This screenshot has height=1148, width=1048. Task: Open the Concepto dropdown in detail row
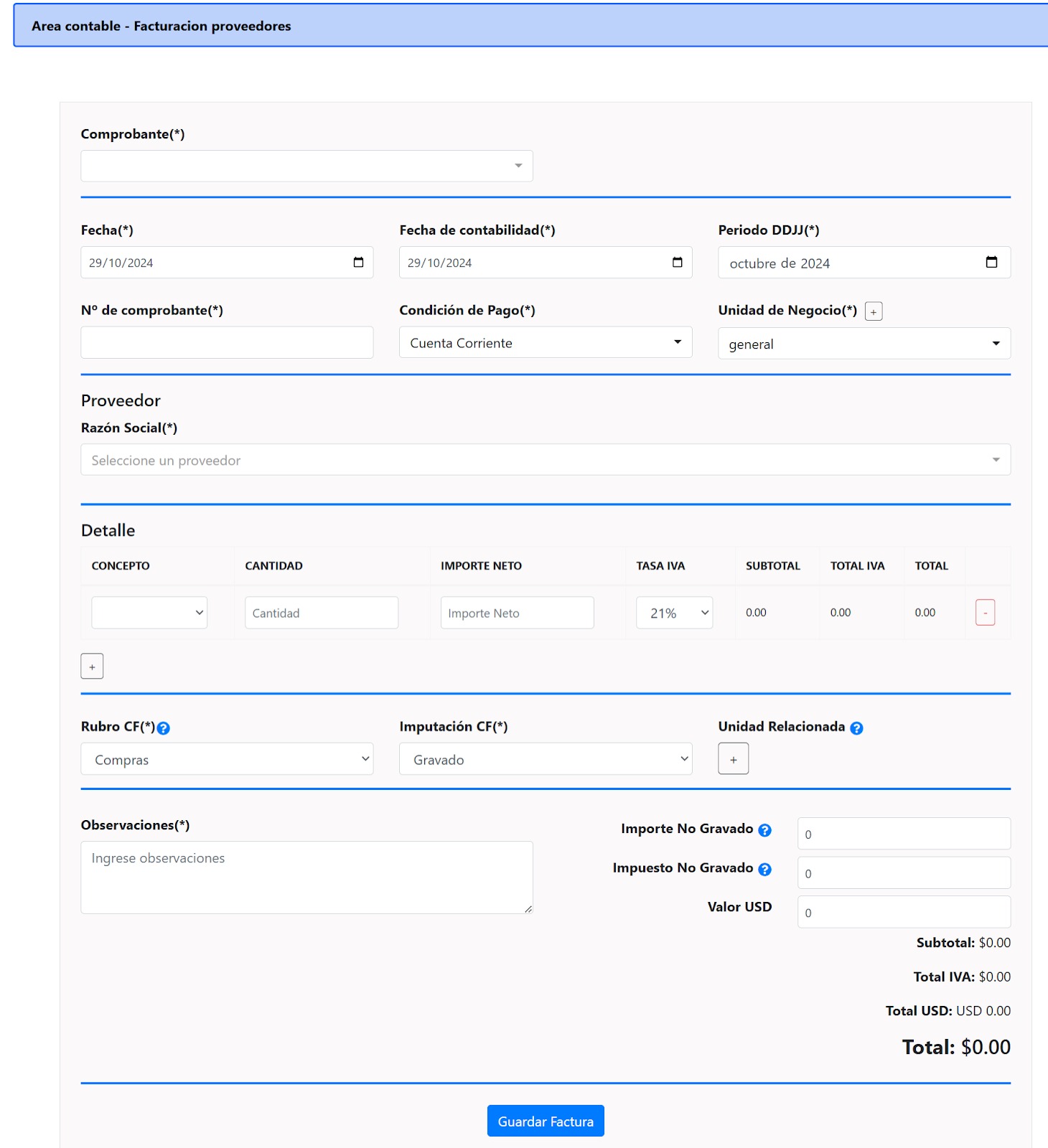pos(149,613)
